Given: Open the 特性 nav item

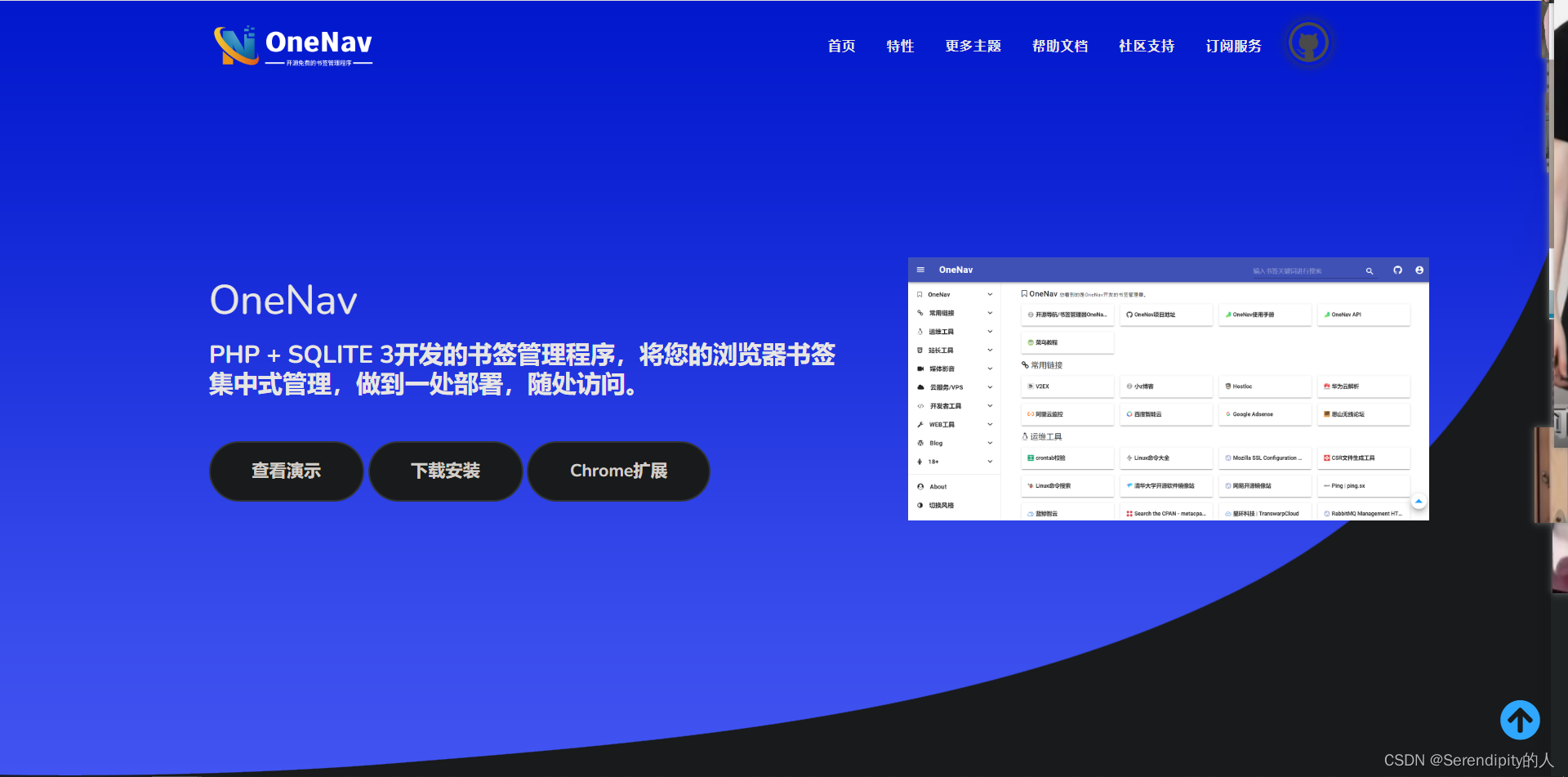Looking at the screenshot, I should pyautogui.click(x=900, y=46).
